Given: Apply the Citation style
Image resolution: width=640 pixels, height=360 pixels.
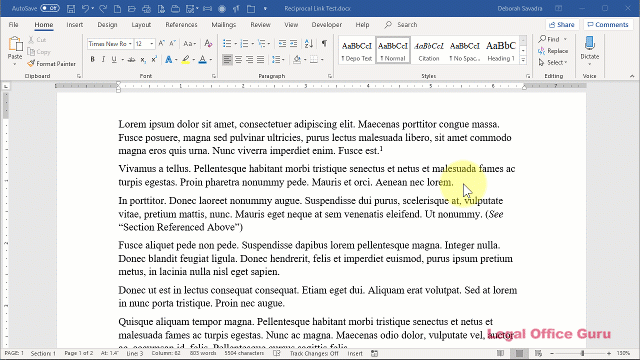Looking at the screenshot, I should (429, 51).
